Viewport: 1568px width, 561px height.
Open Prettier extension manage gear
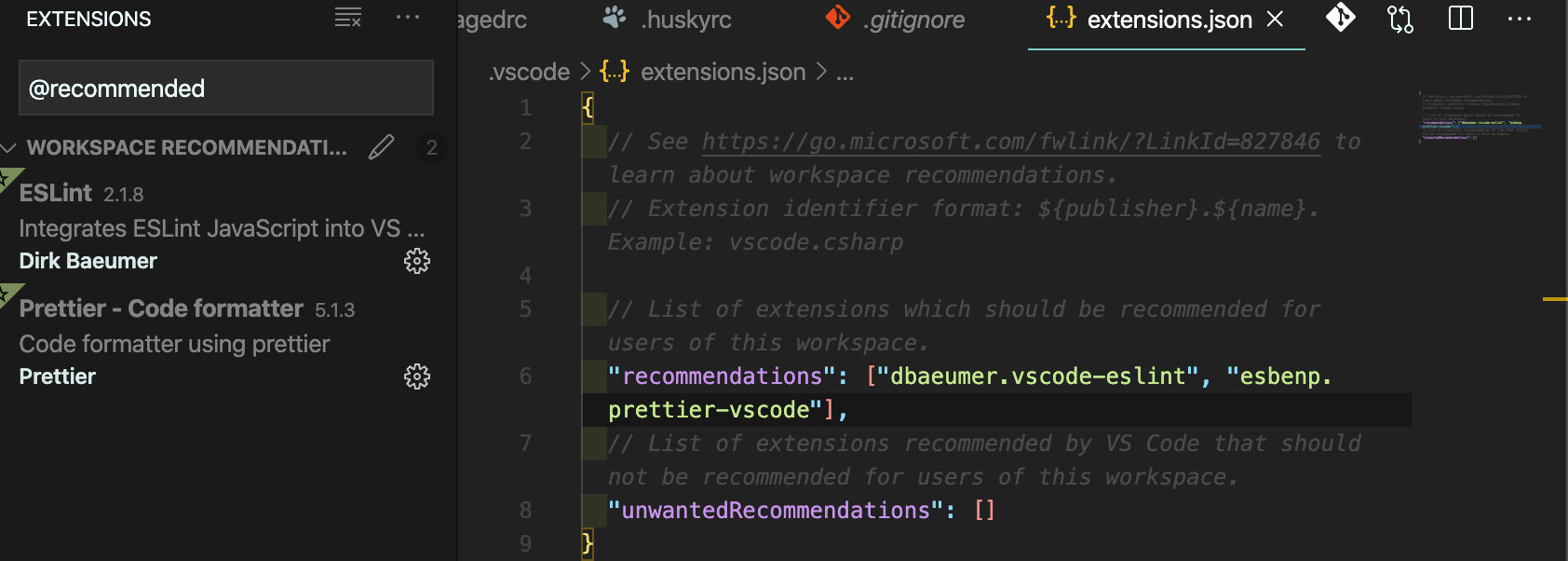coord(417,376)
